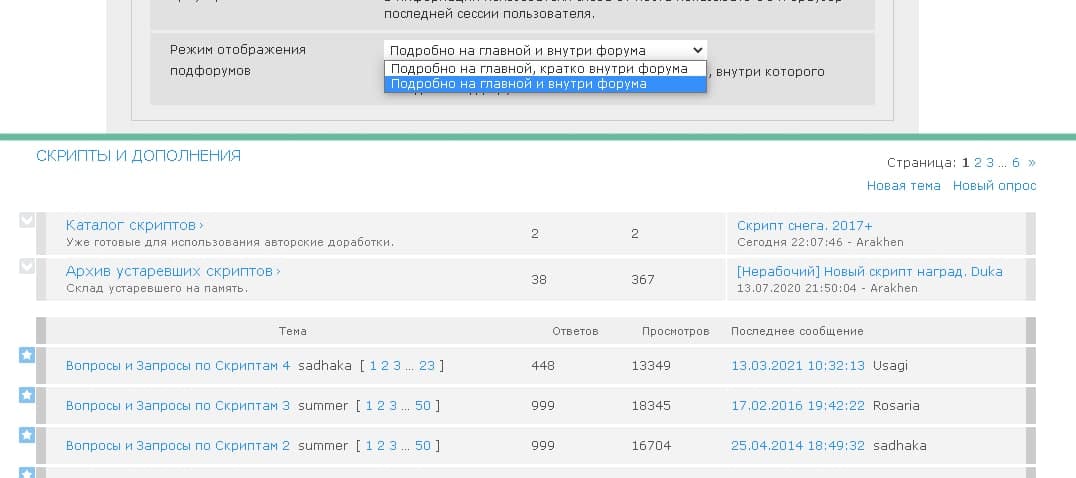Click the star icon for 'Скриптам 2' topic

[26, 434]
